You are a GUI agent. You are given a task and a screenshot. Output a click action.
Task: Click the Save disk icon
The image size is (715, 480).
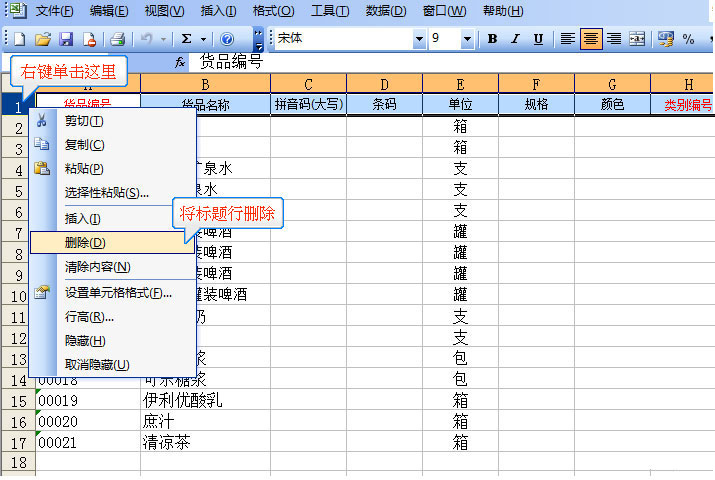[x=66, y=39]
